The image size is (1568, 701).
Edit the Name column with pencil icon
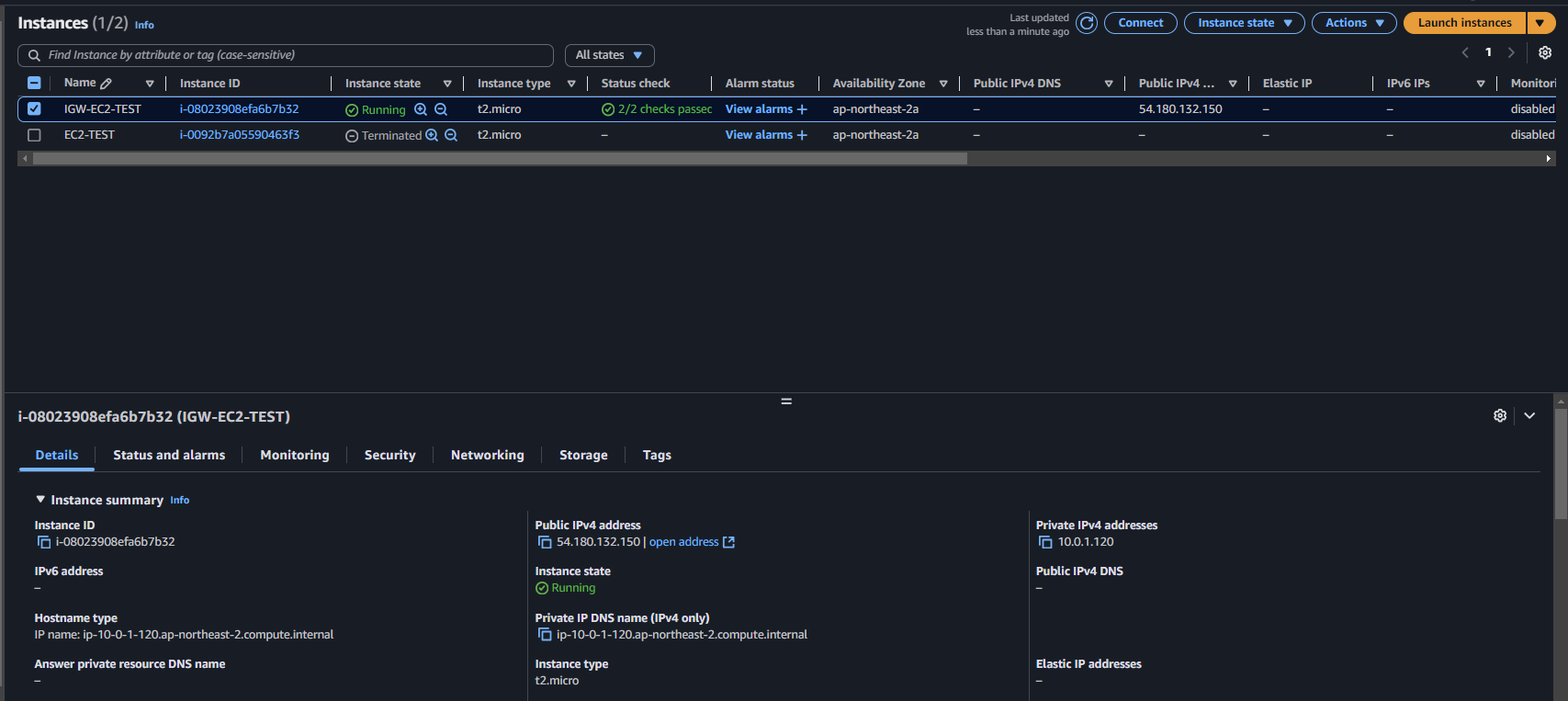[x=107, y=84]
